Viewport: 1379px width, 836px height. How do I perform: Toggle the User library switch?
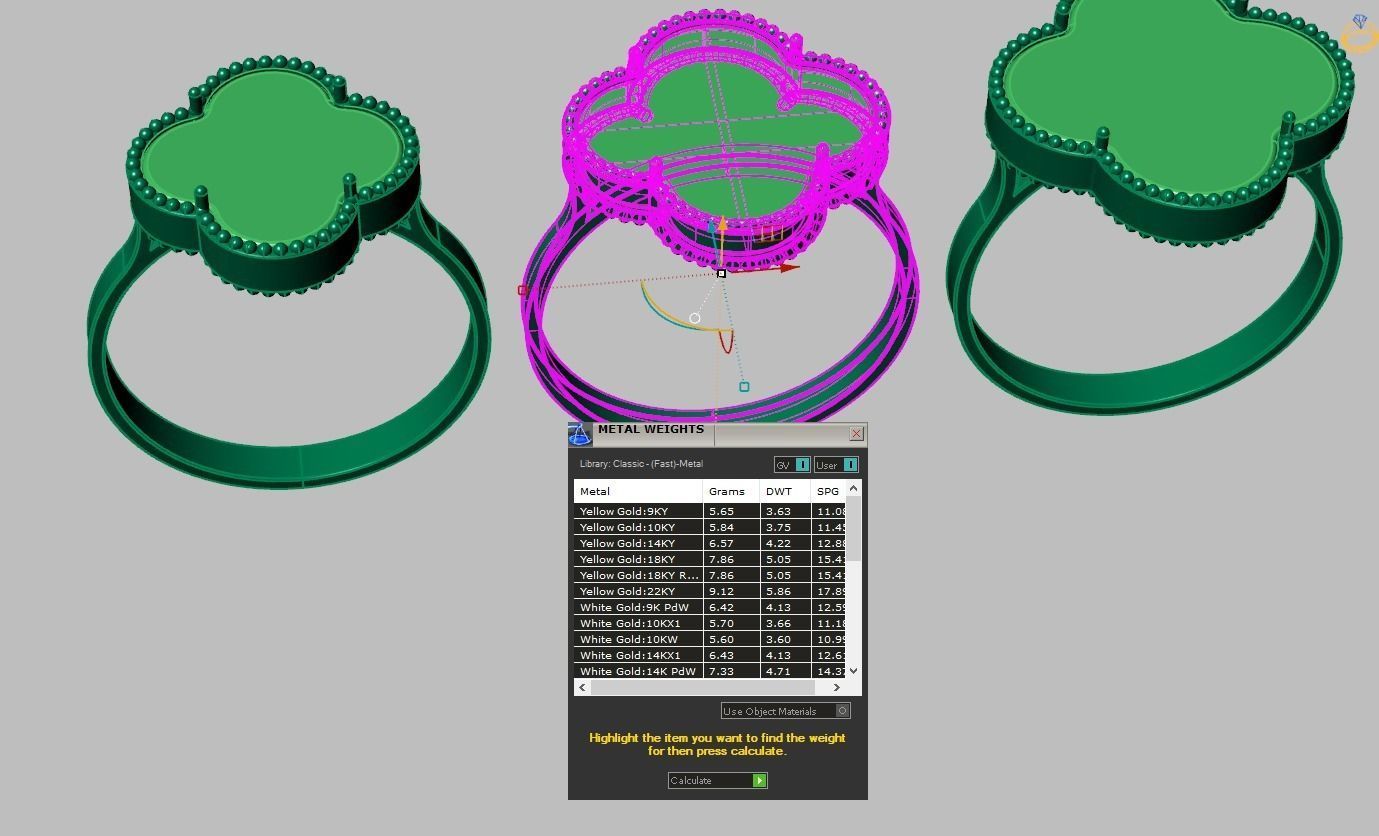[836, 465]
